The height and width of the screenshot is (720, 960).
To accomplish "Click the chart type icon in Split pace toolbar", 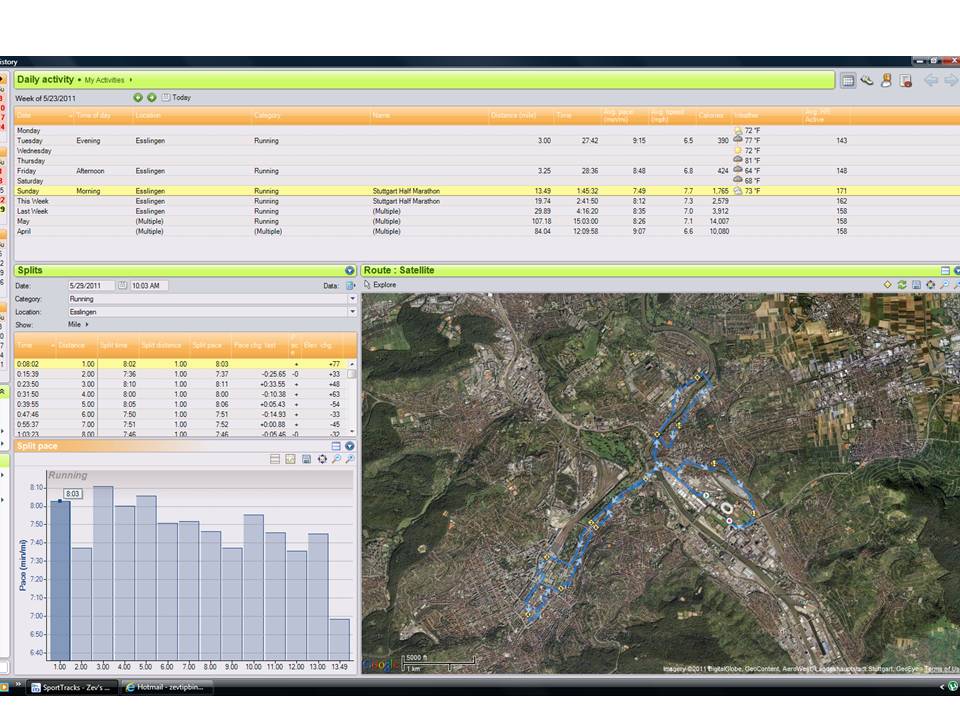I will pyautogui.click(x=290, y=459).
